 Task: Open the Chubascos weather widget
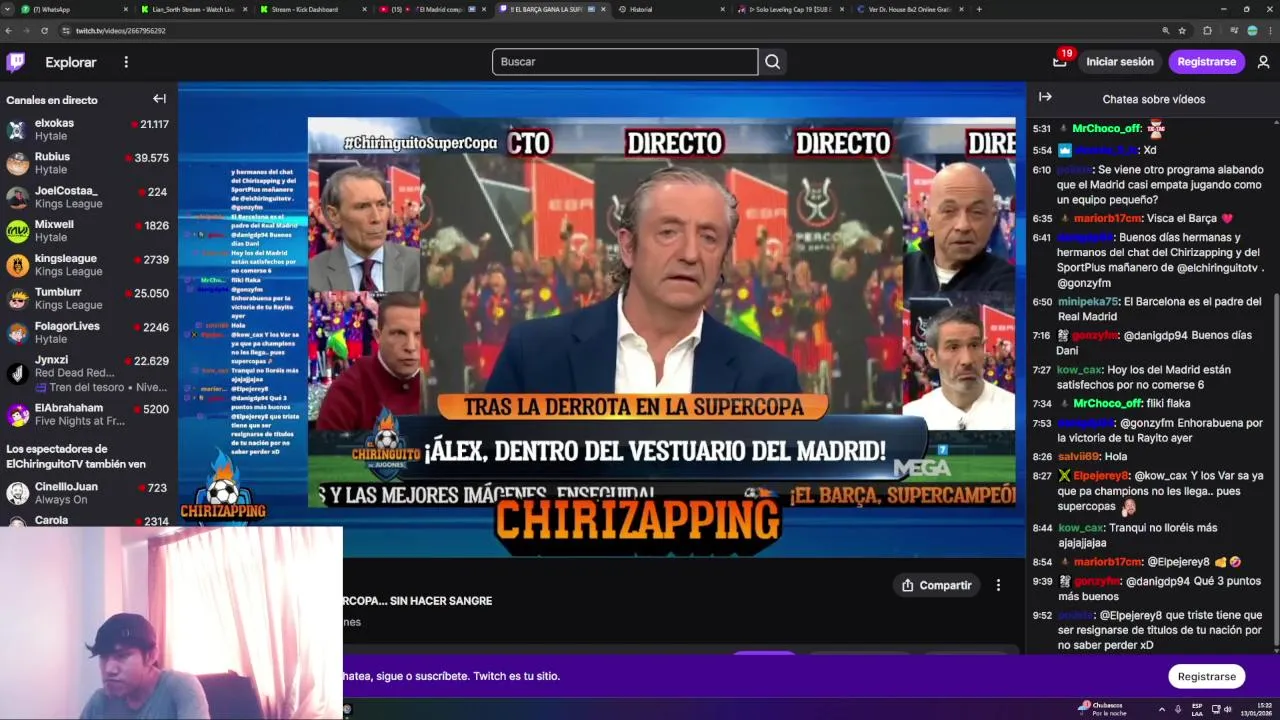point(1101,709)
